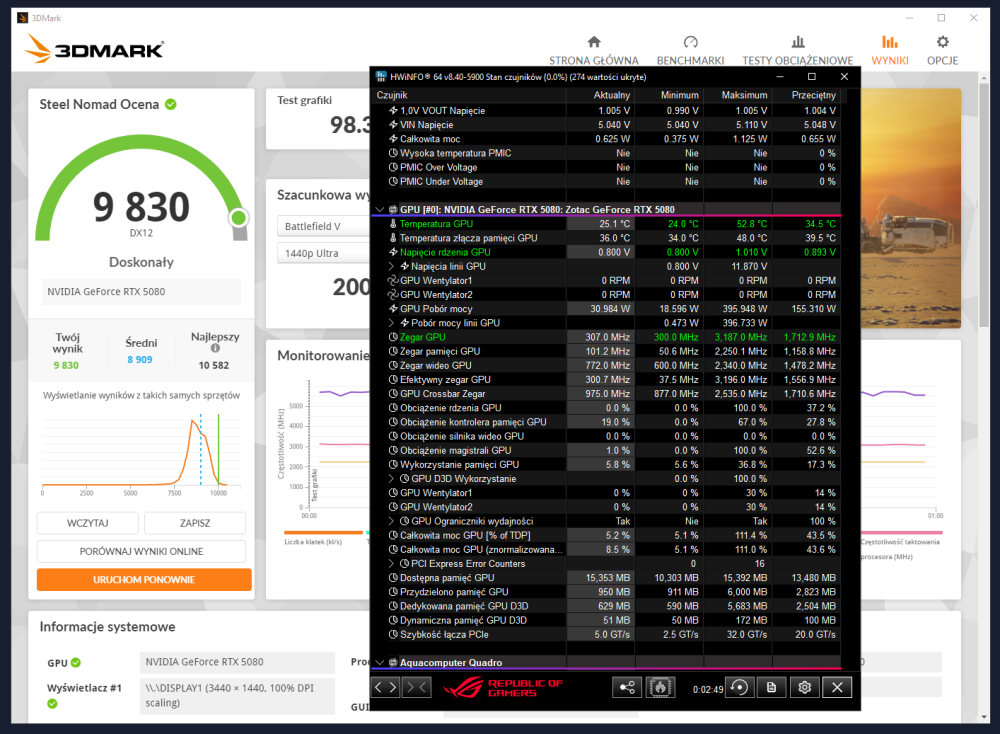
Task: Select Temperatura złącza pamięci GPU row
Action: tap(606, 238)
